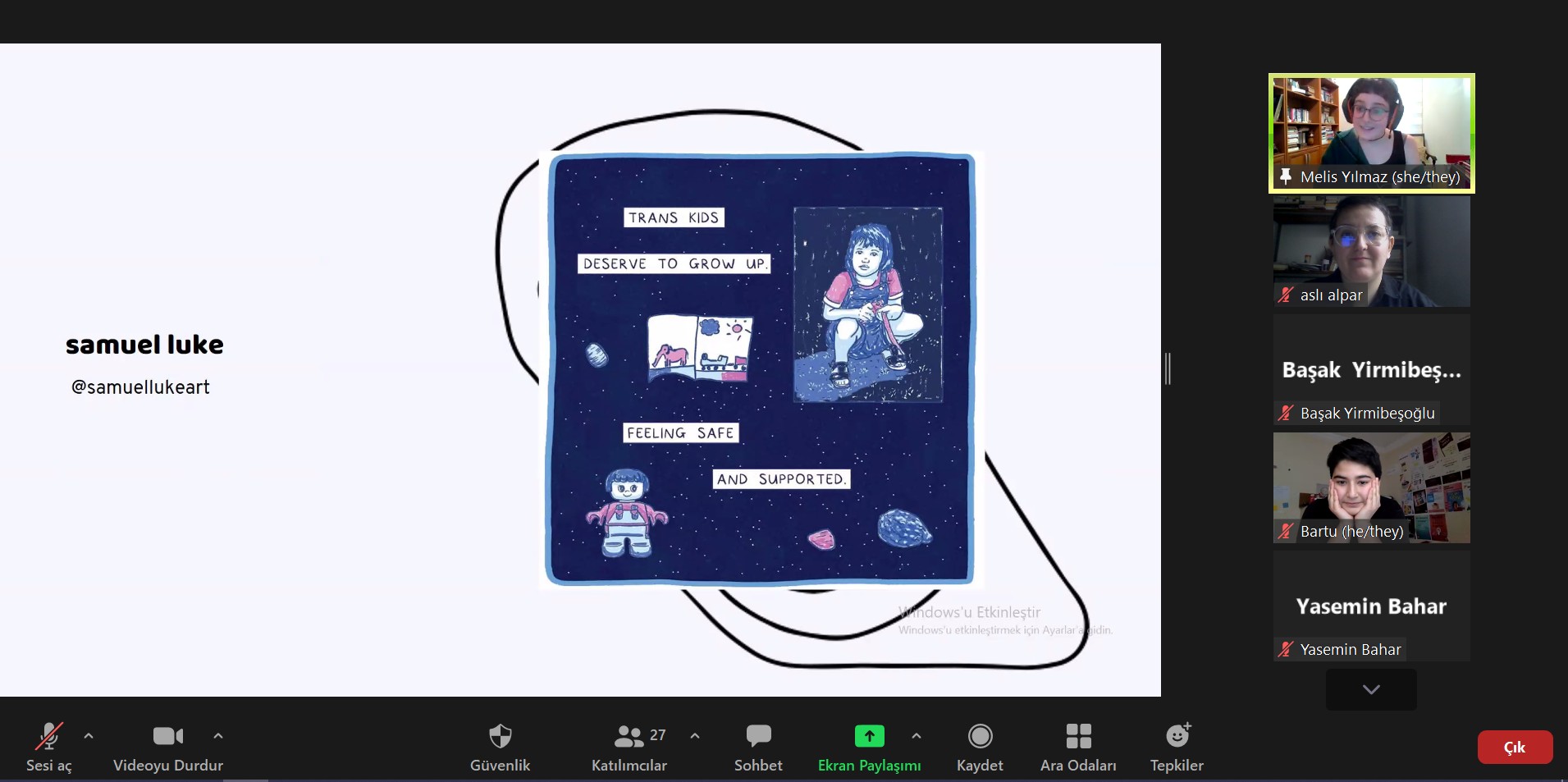
Task: Click the red Çık leave button
Action: tap(1515, 748)
